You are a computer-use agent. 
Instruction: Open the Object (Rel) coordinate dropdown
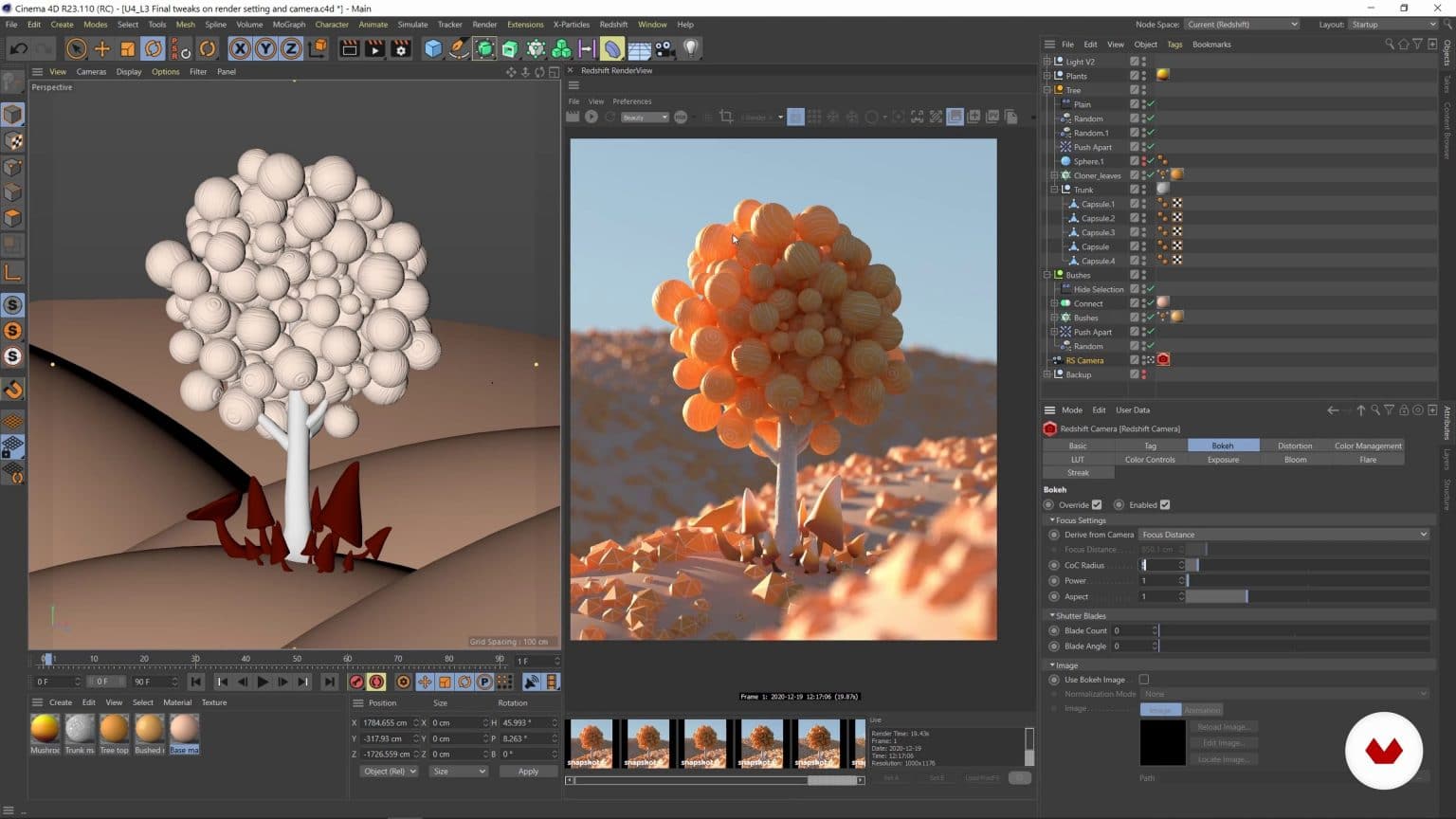pyautogui.click(x=389, y=772)
